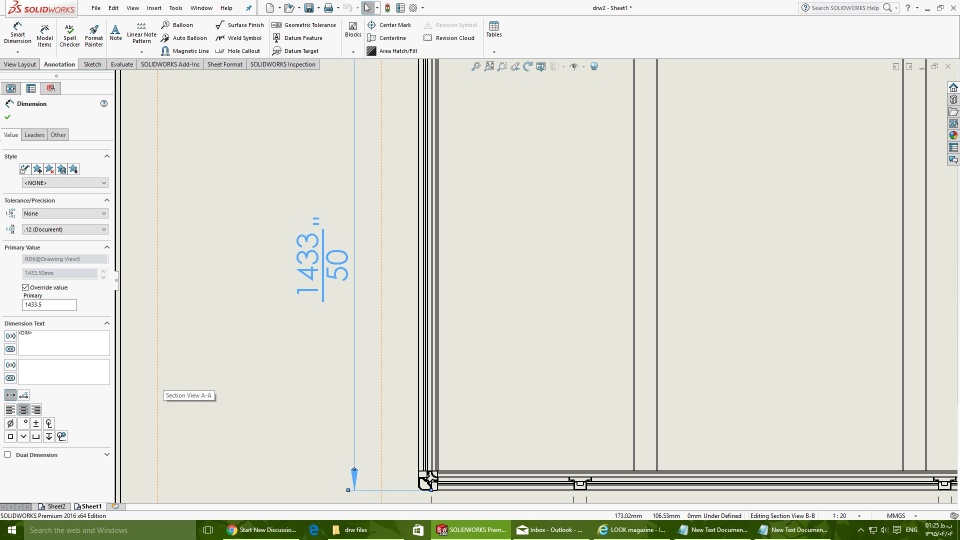Insert a Datum Feature symbol
Image resolution: width=960 pixels, height=540 pixels.
coord(297,38)
